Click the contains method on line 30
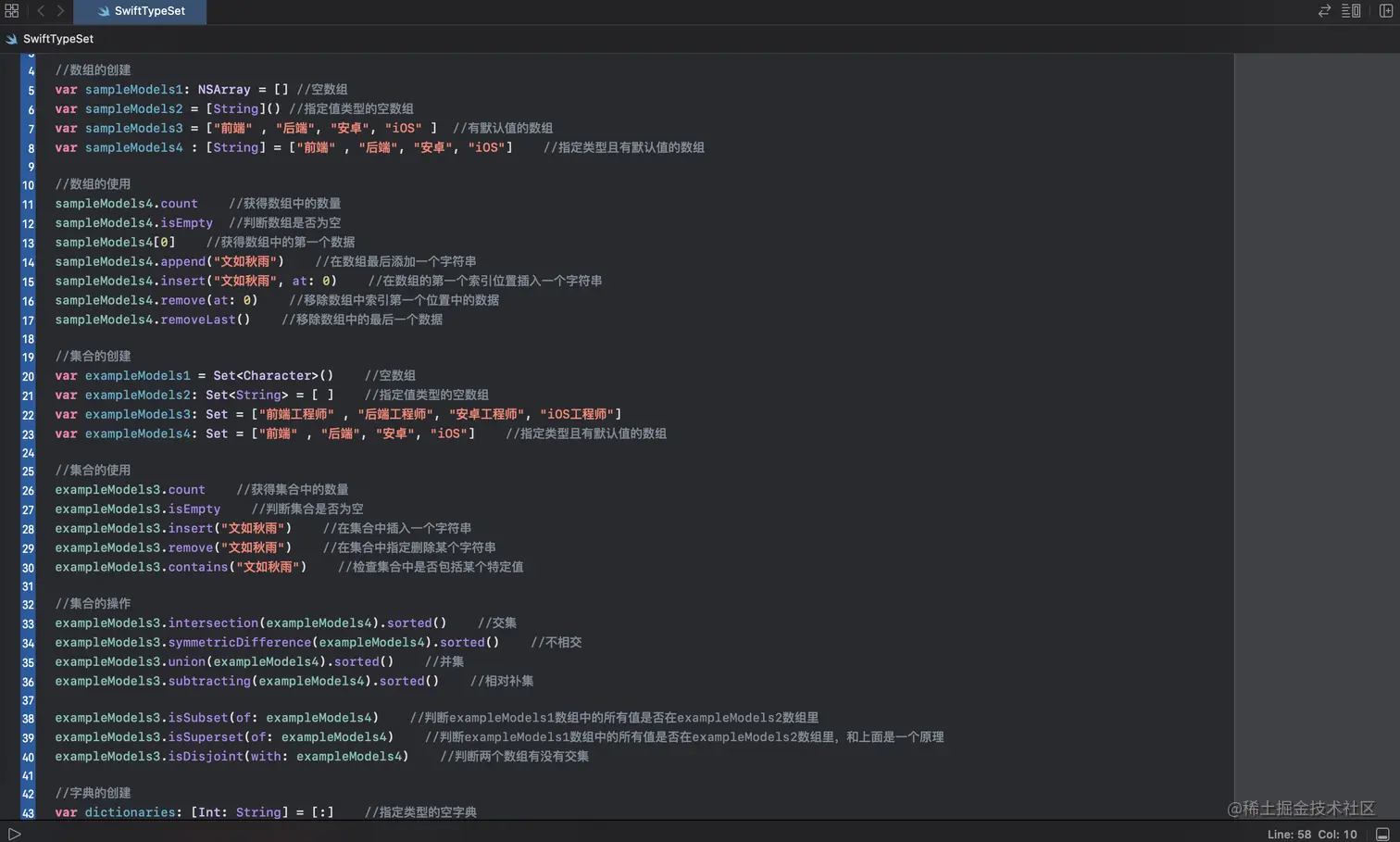This screenshot has height=842, width=1400. click(198, 567)
